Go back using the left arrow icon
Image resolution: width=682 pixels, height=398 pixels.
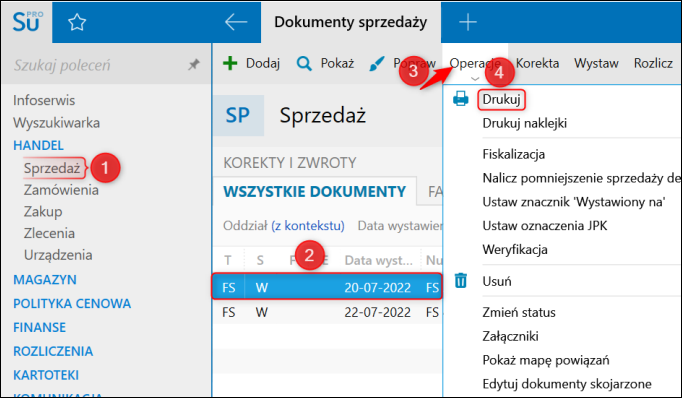click(236, 22)
